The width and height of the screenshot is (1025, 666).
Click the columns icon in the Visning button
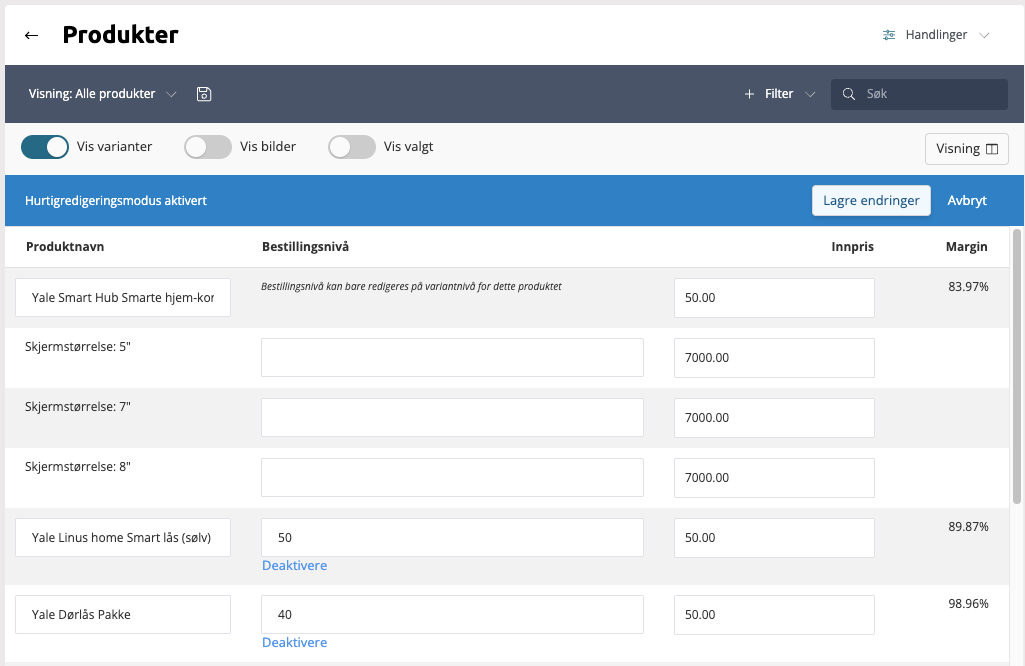[992, 149]
